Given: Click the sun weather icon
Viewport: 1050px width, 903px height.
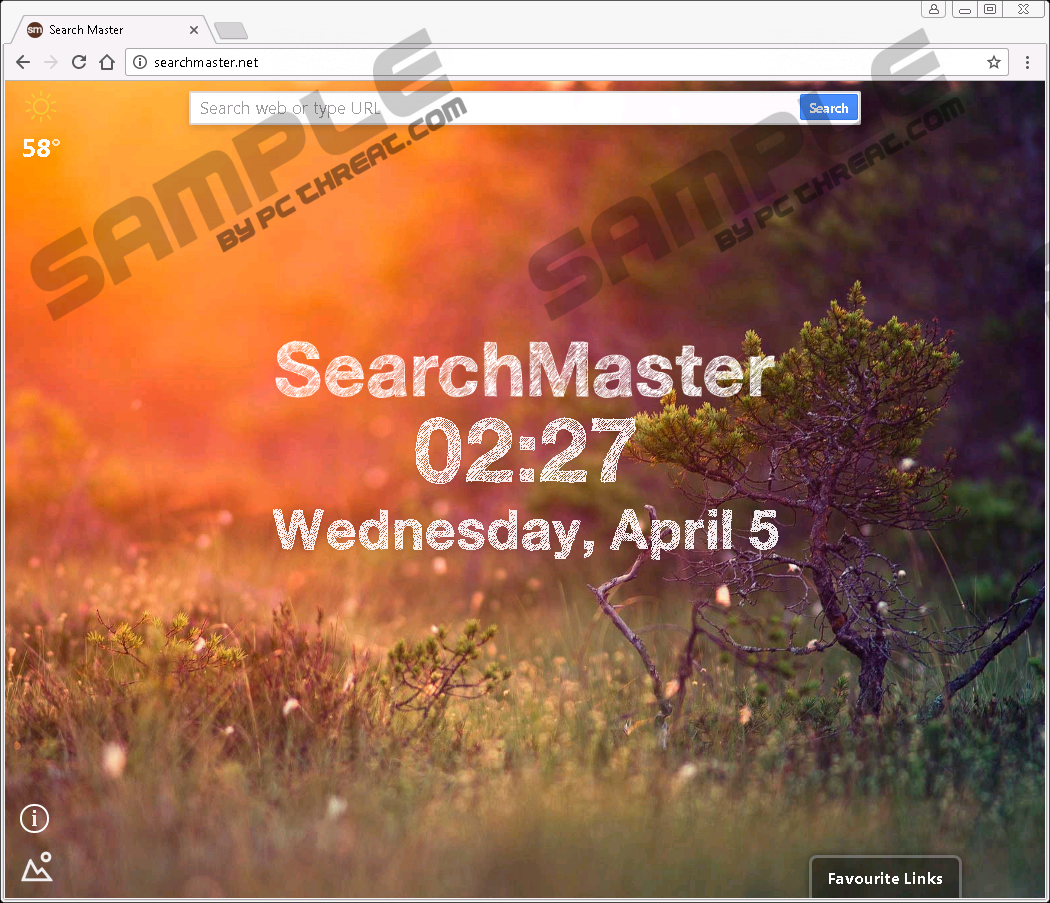Looking at the screenshot, I should pos(41,107).
